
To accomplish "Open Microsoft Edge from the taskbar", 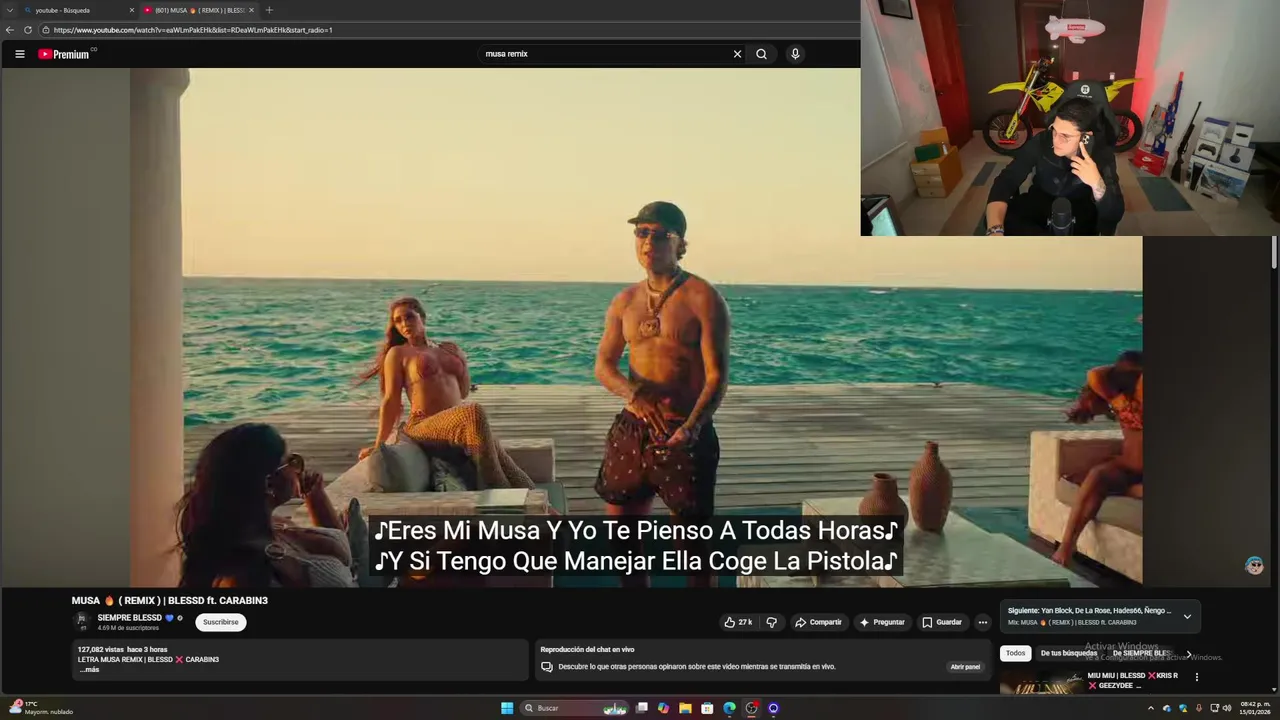I will pyautogui.click(x=729, y=708).
